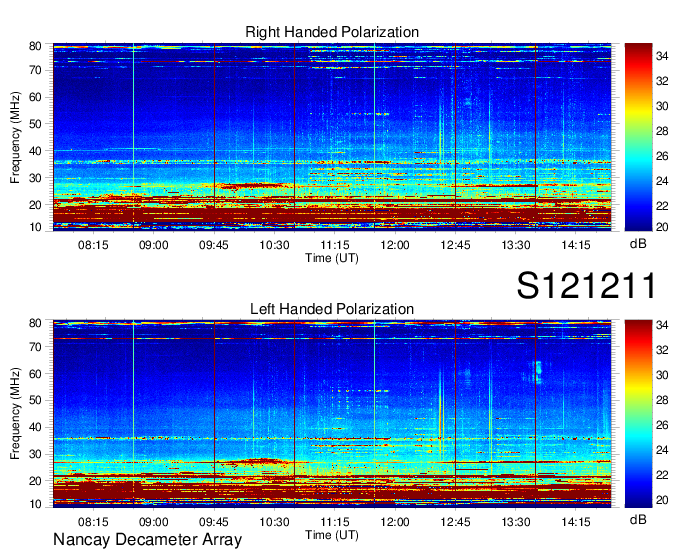Click the Left Handed Polarization colorbar
The image size is (680, 552).
coord(638,414)
